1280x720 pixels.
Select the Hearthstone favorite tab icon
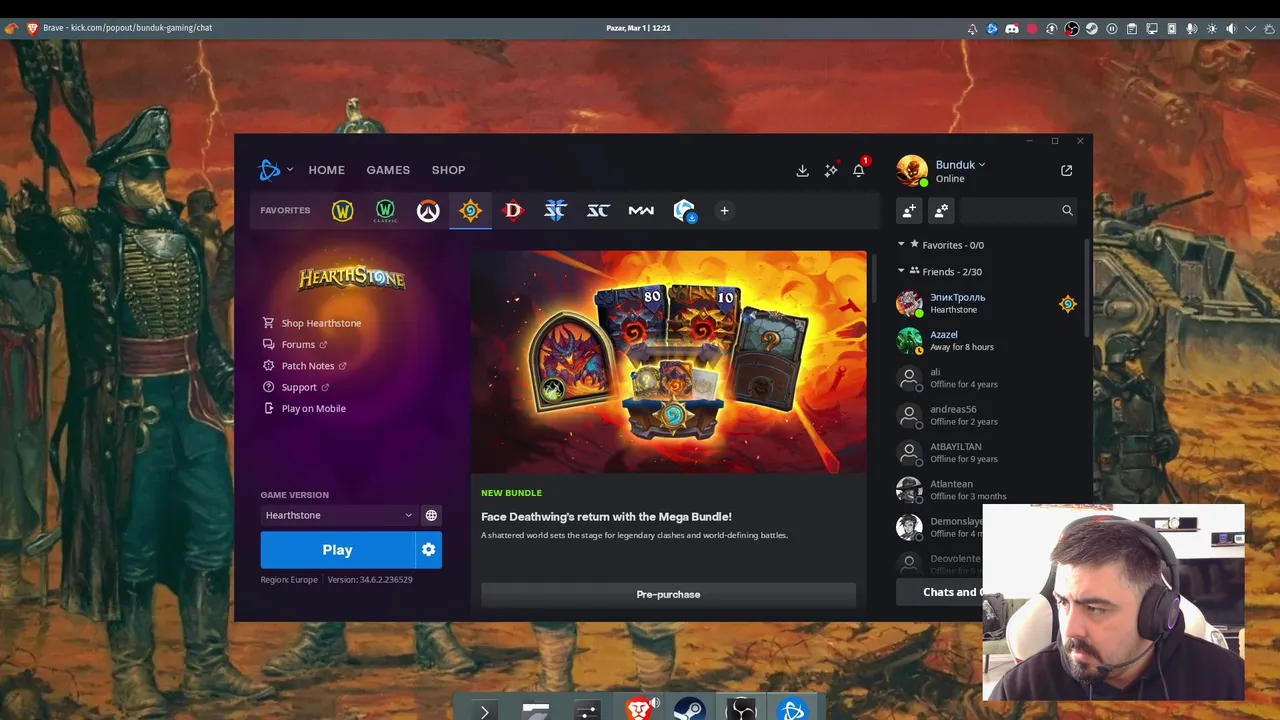coord(470,211)
